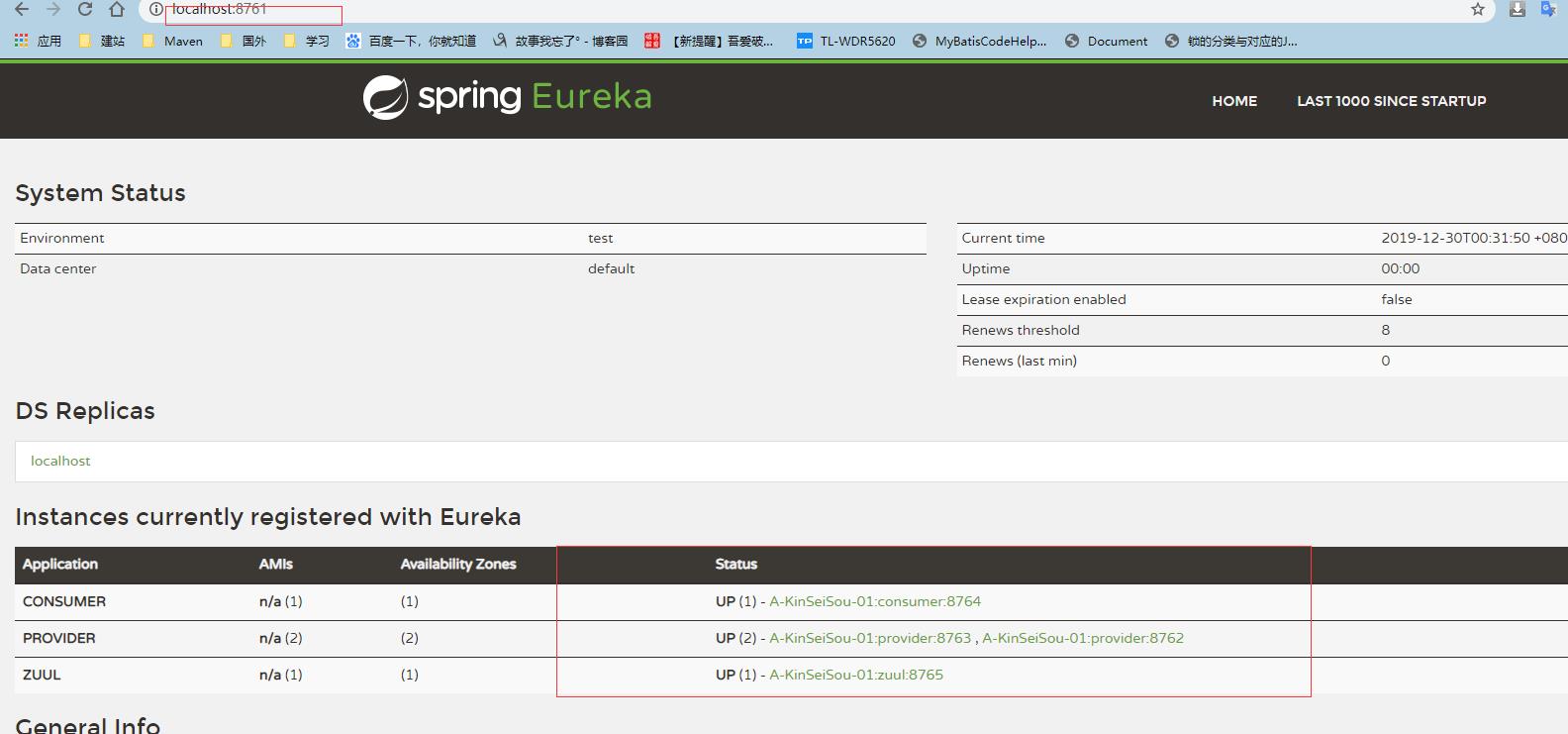This screenshot has width=1568, height=734.
Task: Open the TL-WDR5620 bookmark
Action: (x=846, y=41)
